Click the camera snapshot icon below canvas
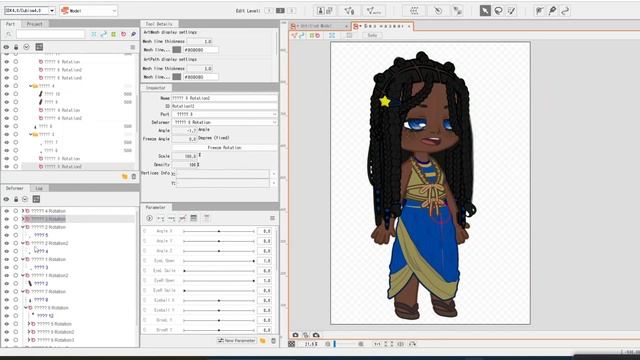The height and width of the screenshot is (360, 640). (295, 335)
